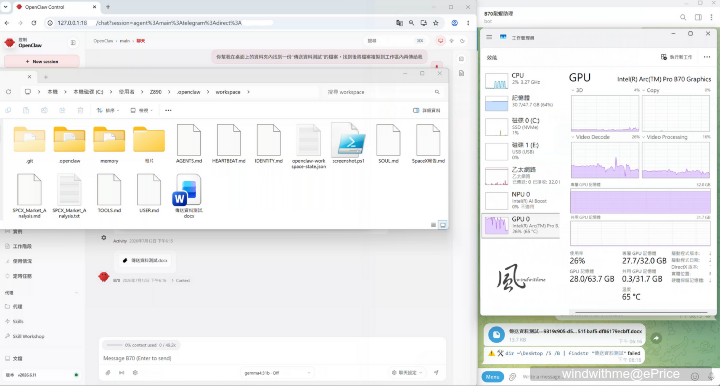The width and height of the screenshot is (720, 386).
Task: Select the SOUL.md file
Action: click(388, 145)
